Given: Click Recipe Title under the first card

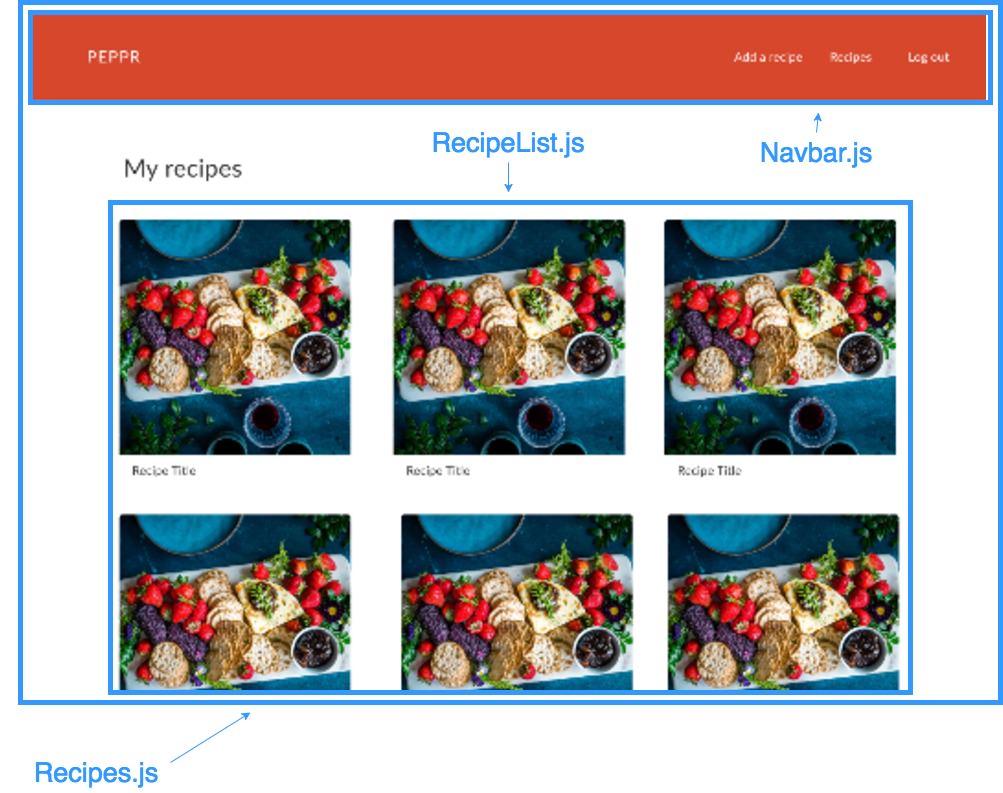Looking at the screenshot, I should (164, 471).
